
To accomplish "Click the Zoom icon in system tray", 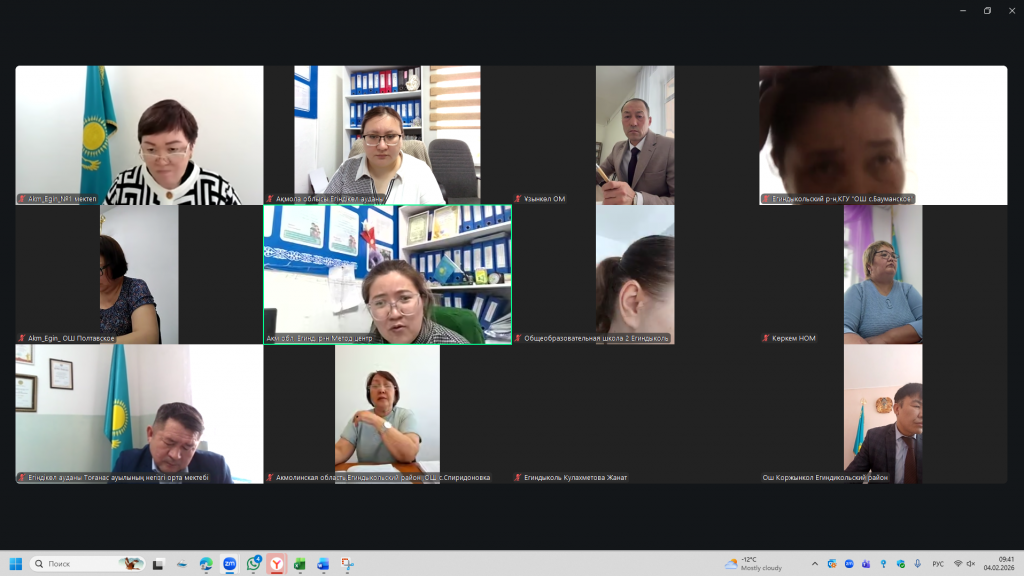I will tap(849, 564).
